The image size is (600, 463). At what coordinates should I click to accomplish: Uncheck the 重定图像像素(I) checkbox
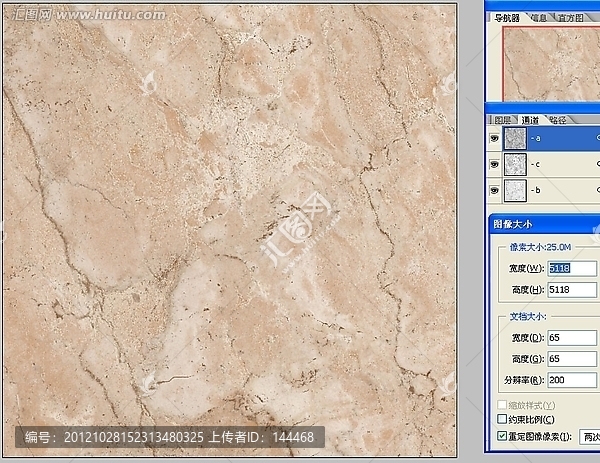click(x=502, y=436)
